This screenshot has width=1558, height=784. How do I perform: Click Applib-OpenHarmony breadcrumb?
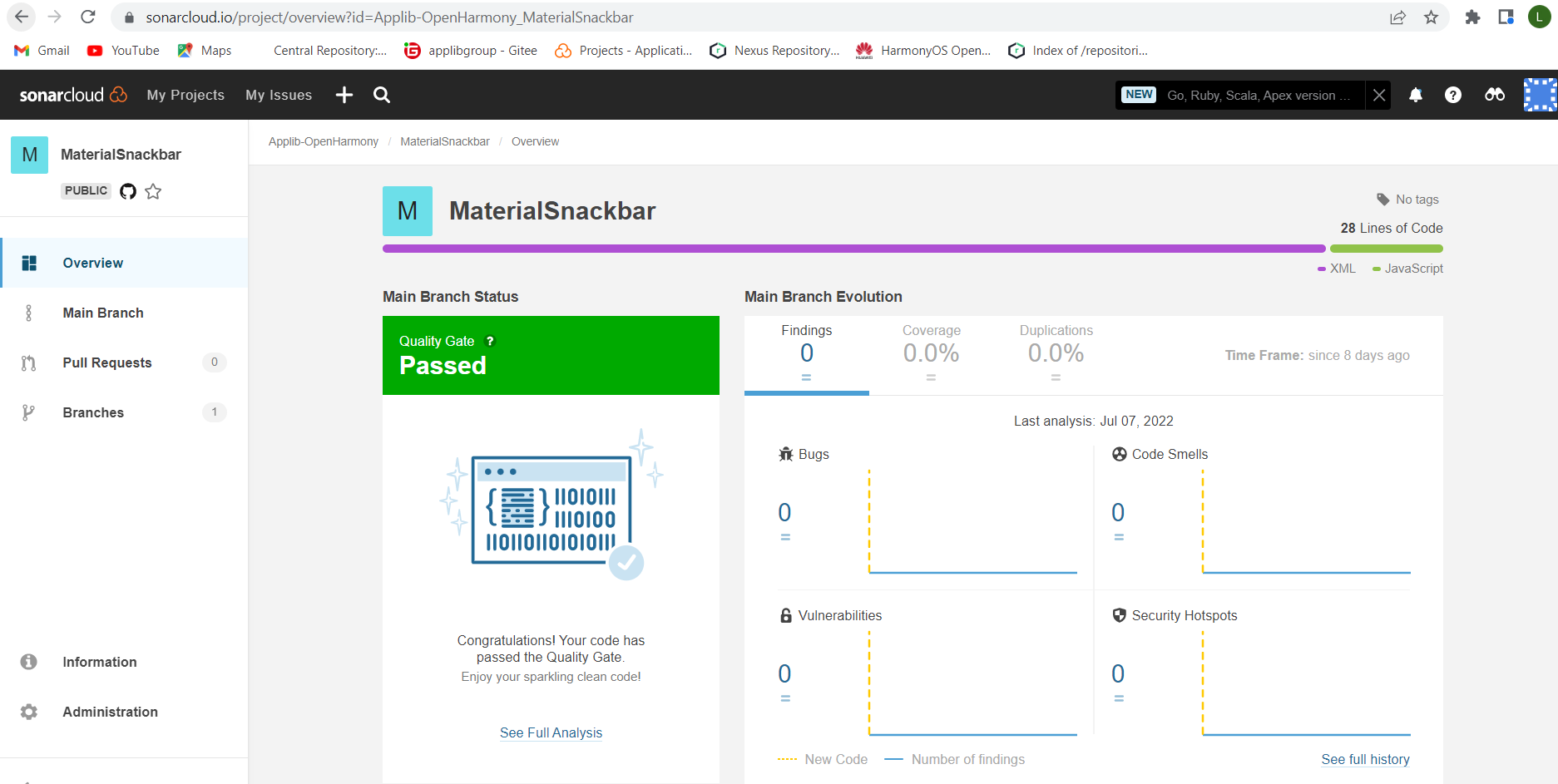[x=324, y=141]
